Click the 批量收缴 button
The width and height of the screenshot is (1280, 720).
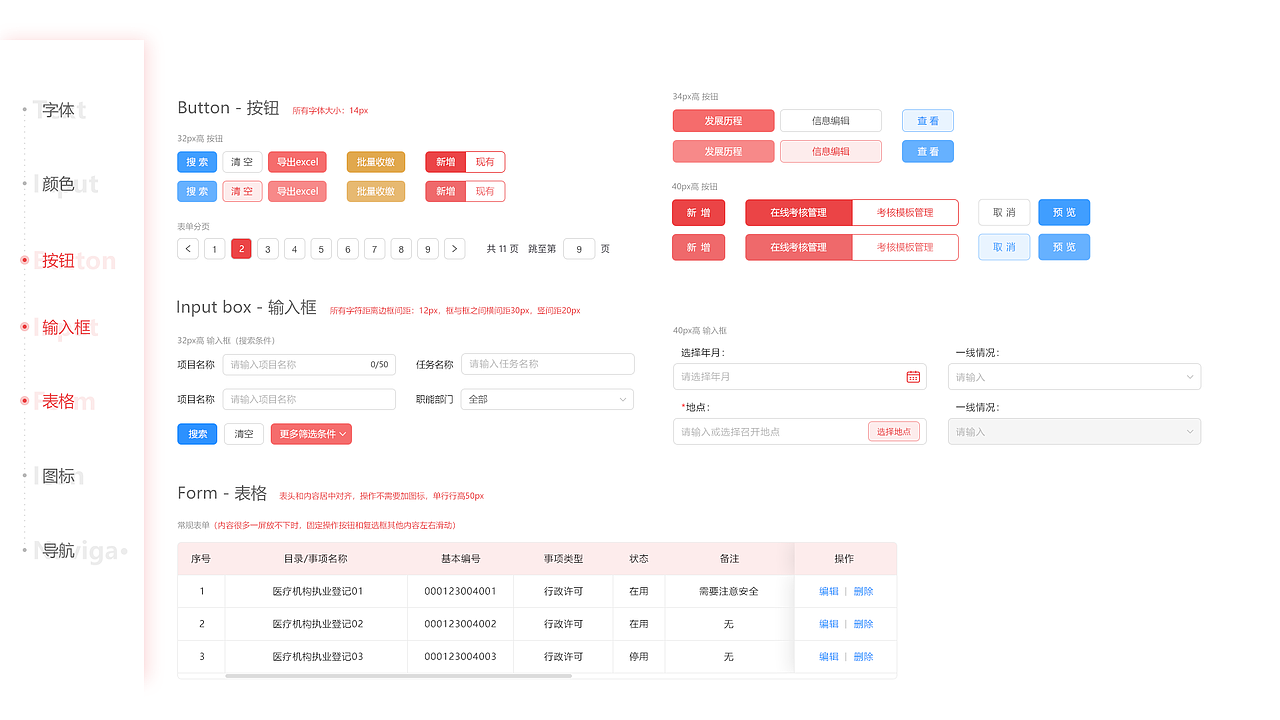point(375,161)
